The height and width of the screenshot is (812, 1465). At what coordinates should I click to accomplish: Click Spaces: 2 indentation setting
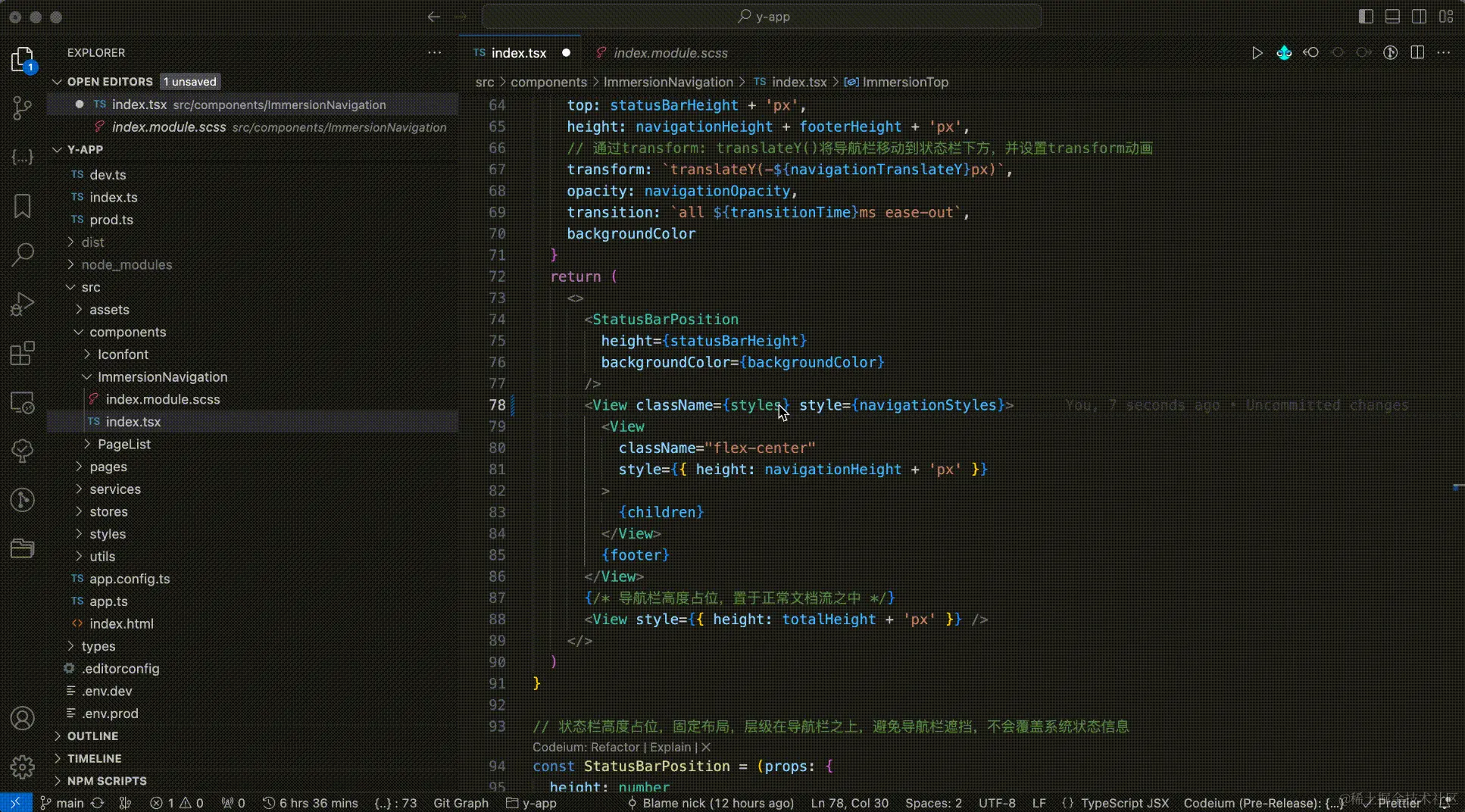point(933,803)
